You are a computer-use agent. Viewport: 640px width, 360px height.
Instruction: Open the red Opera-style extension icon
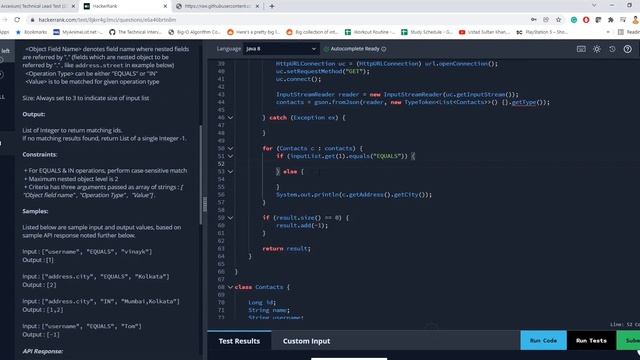point(586,20)
